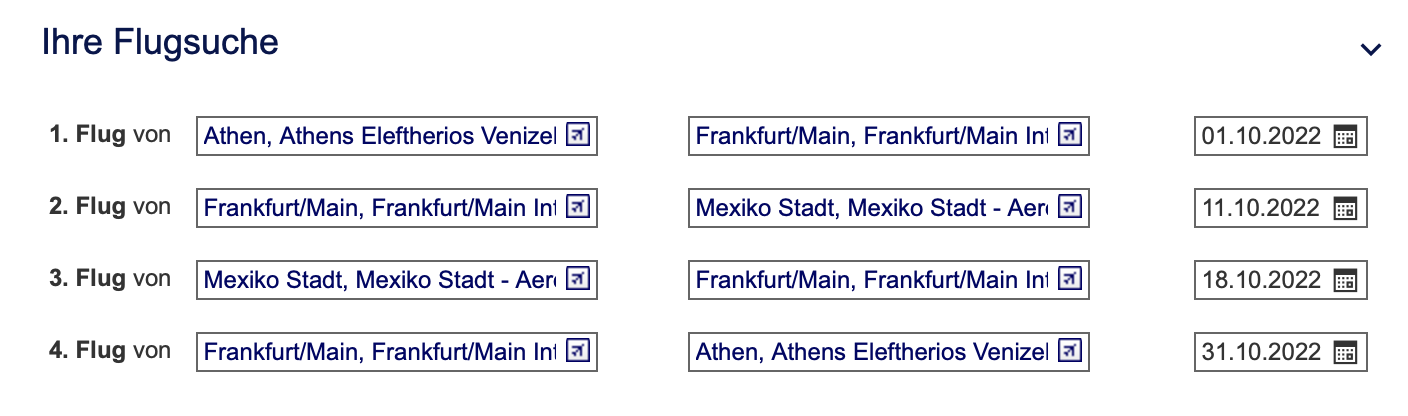Open calendar picker for 11.10.2022 date
The height and width of the screenshot is (416, 1408).
coord(1345,209)
